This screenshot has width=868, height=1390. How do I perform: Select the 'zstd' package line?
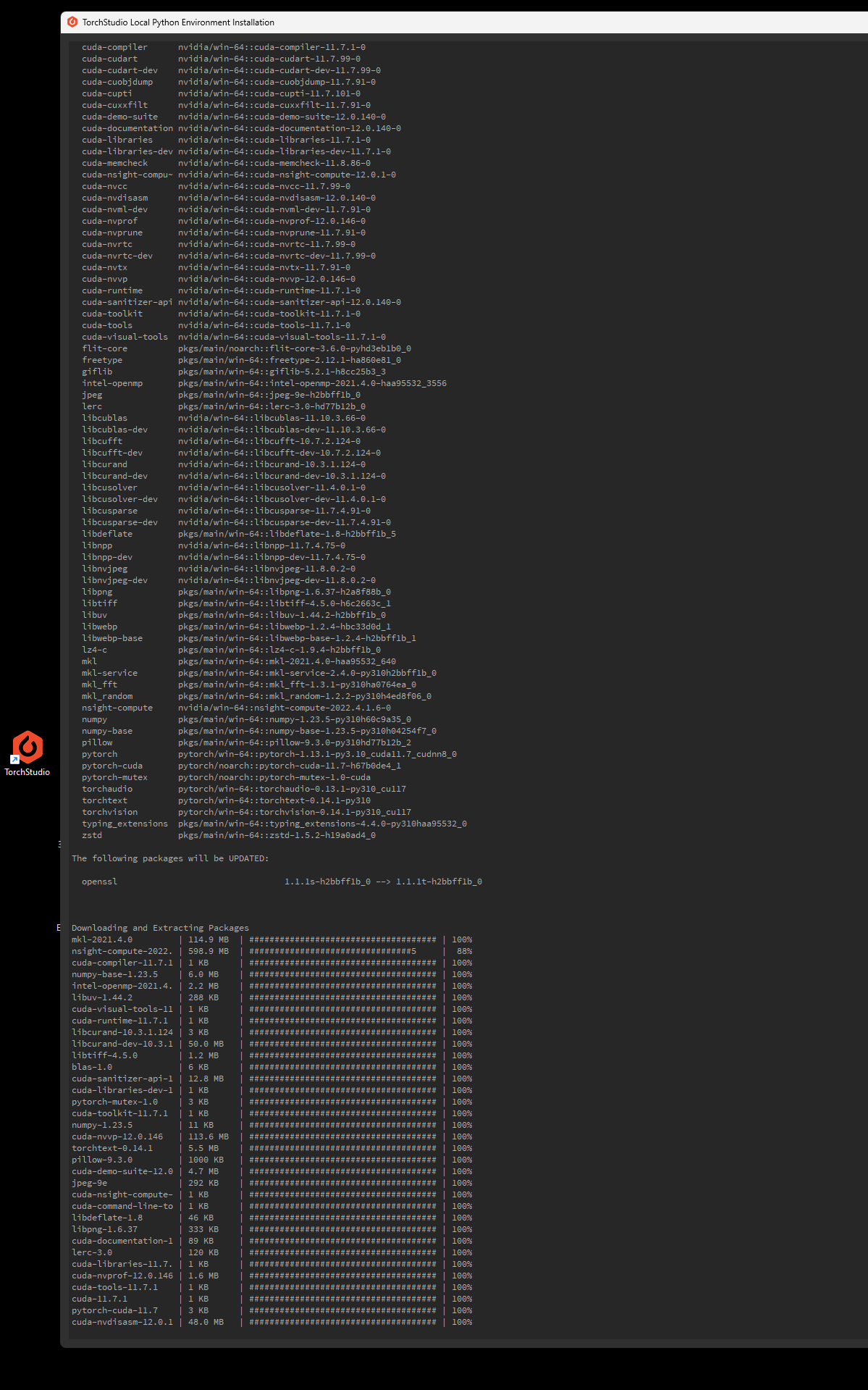pos(229,835)
